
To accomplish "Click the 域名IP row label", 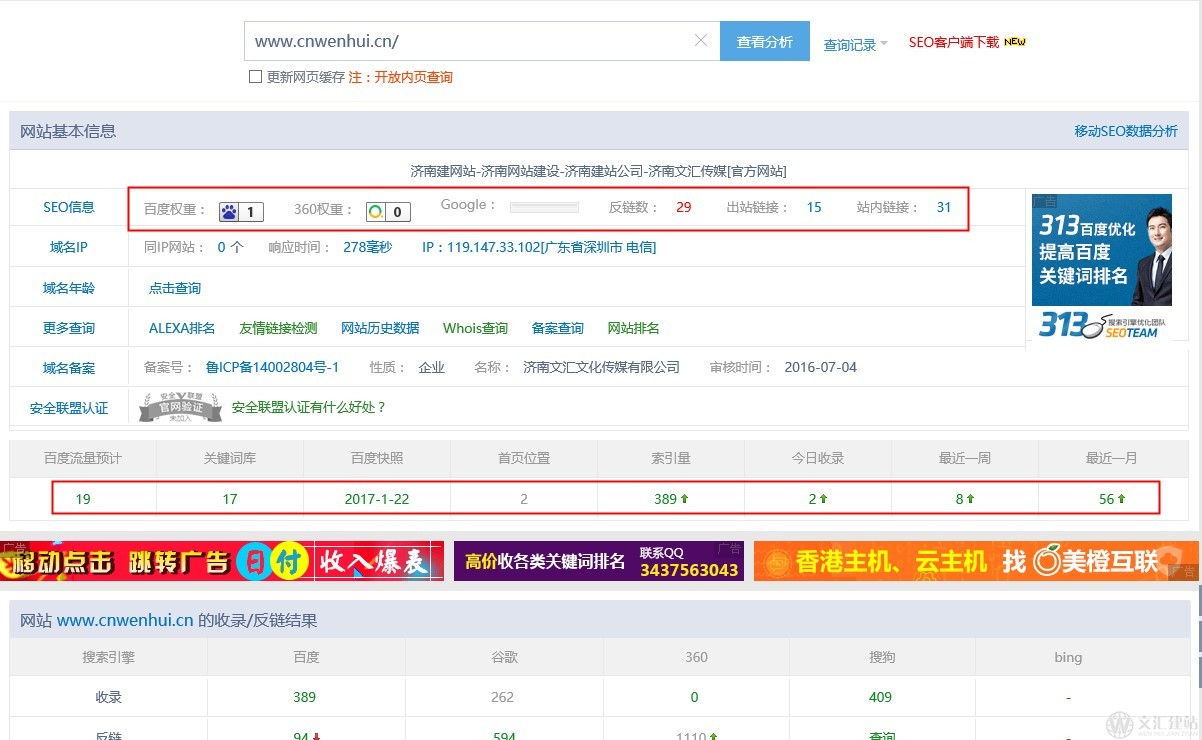I will pyautogui.click(x=69, y=247).
